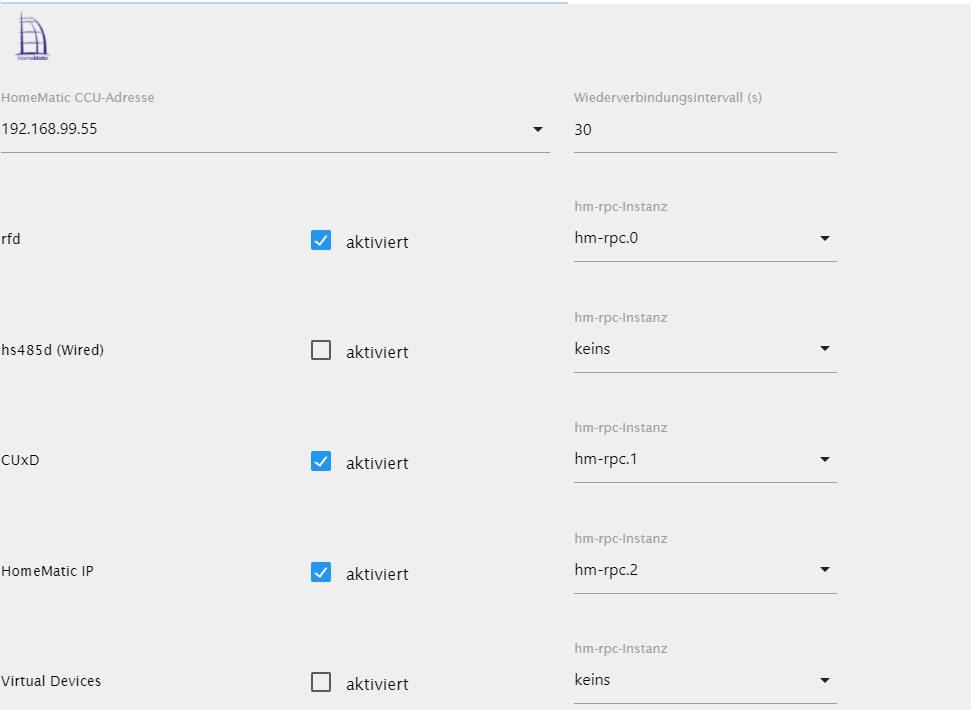The height and width of the screenshot is (710, 971).
Task: Click the aktiviert label beside CUxD
Action: click(377, 463)
